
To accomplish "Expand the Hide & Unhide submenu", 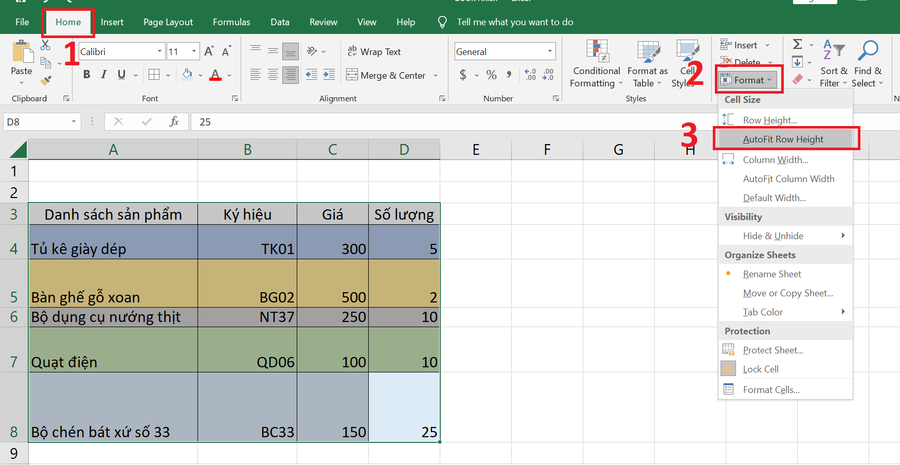I will click(x=786, y=235).
